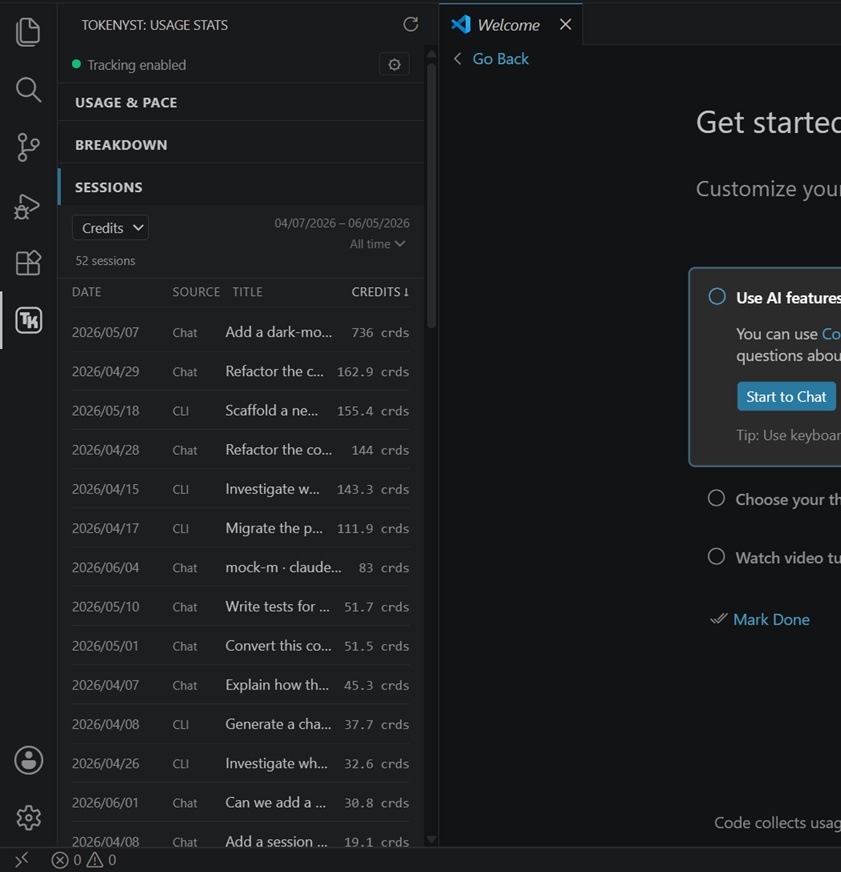
Task: Open the 'Add a dark-mo...' session row
Action: click(x=240, y=332)
